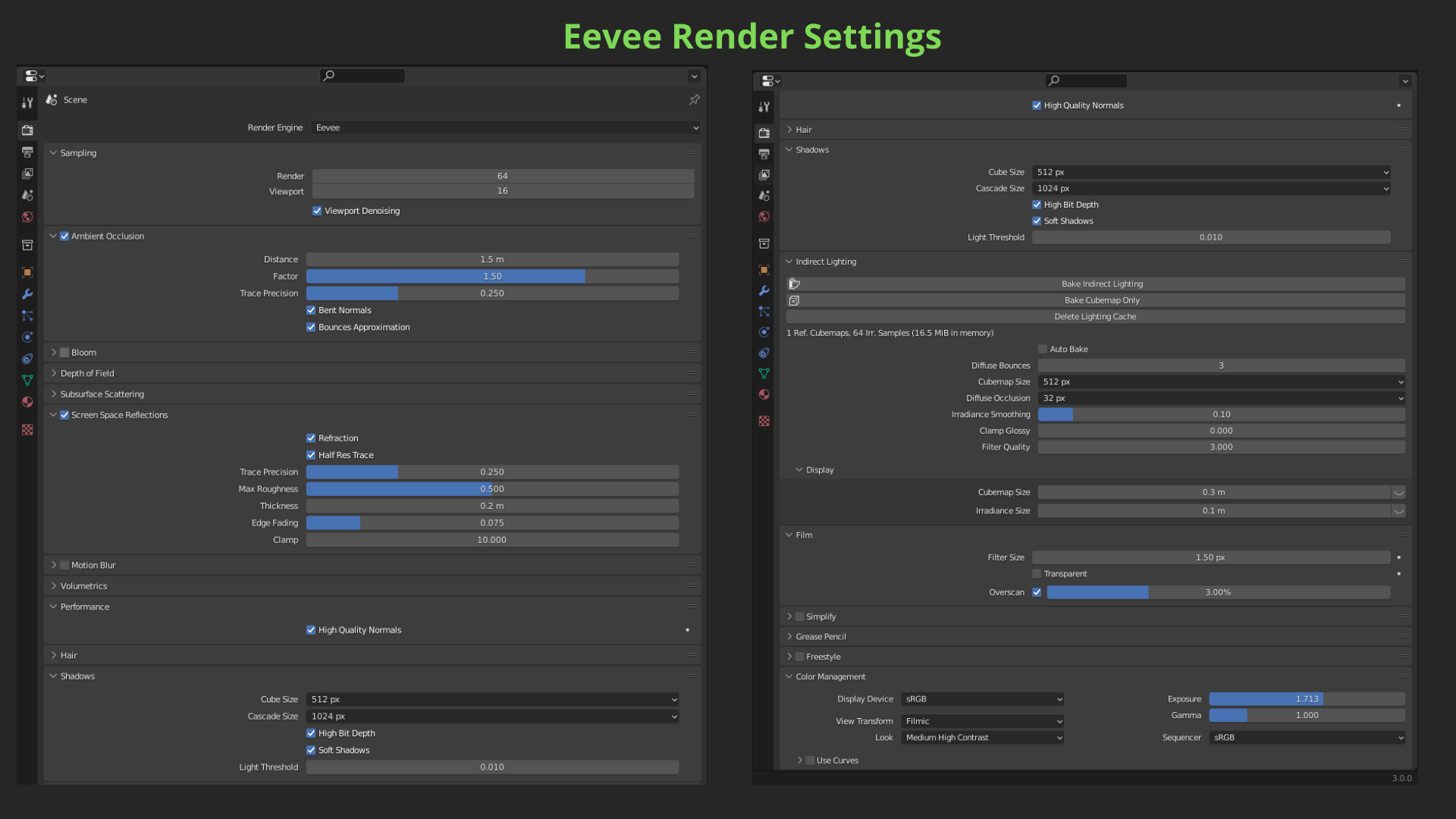
Task: Open Cascade Size dropdown in right panel
Action: [x=1211, y=188]
